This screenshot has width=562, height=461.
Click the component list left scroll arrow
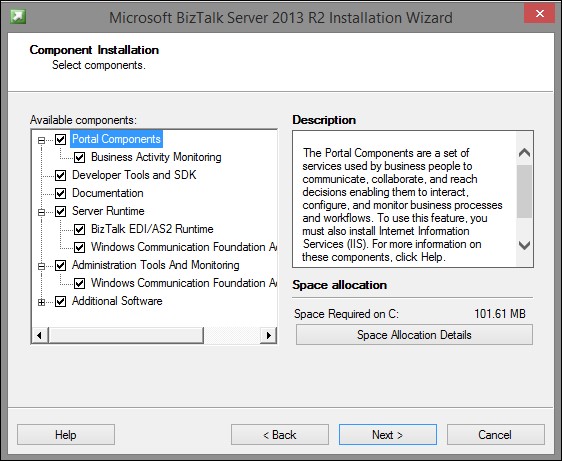pos(39,336)
